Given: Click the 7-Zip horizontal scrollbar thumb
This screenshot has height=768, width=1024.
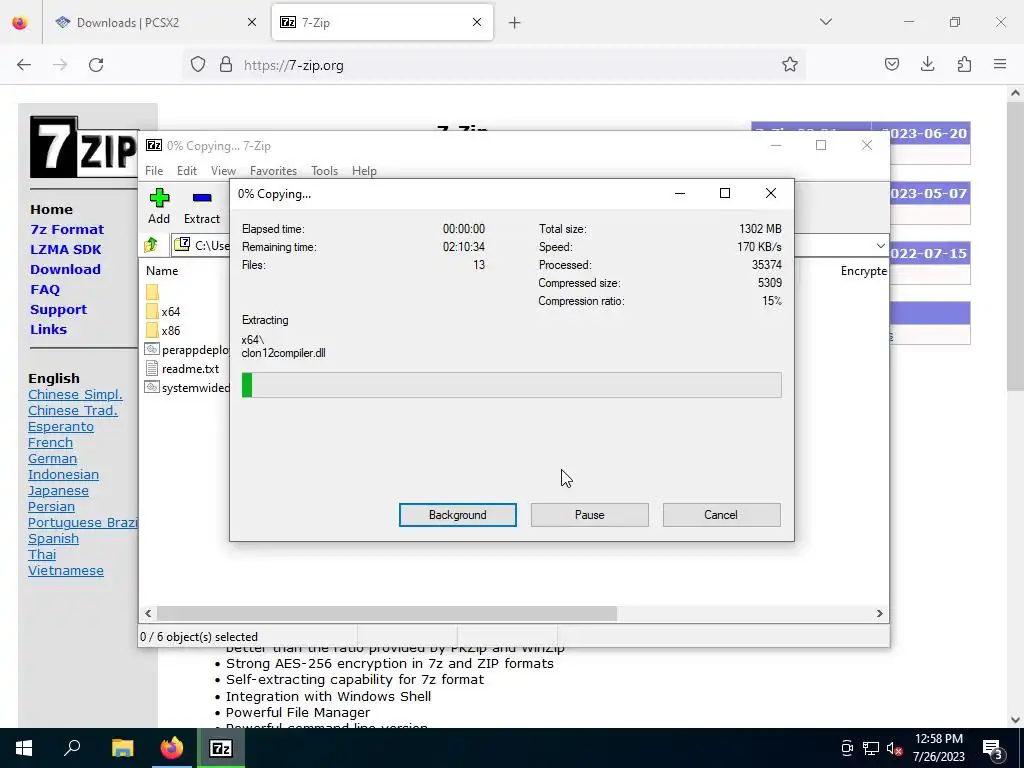Looking at the screenshot, I should (x=387, y=613).
